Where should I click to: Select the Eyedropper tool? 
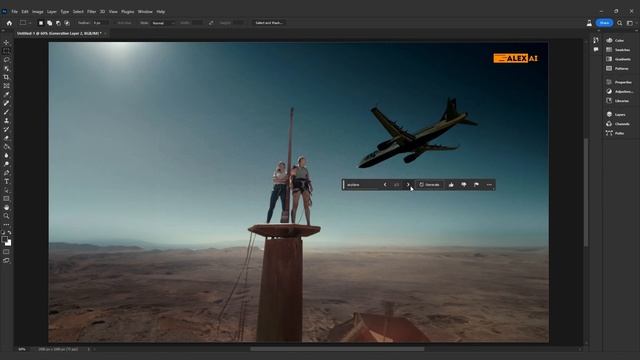[x=6, y=95]
